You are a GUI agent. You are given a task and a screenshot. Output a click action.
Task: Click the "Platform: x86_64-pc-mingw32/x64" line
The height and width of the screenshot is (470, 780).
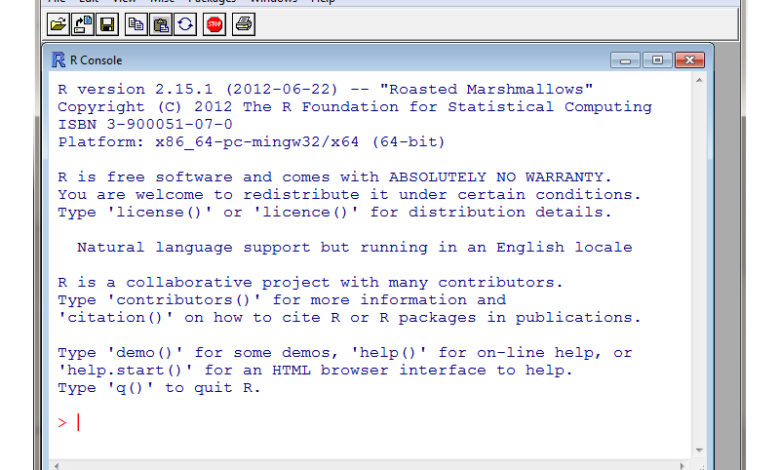coord(251,142)
